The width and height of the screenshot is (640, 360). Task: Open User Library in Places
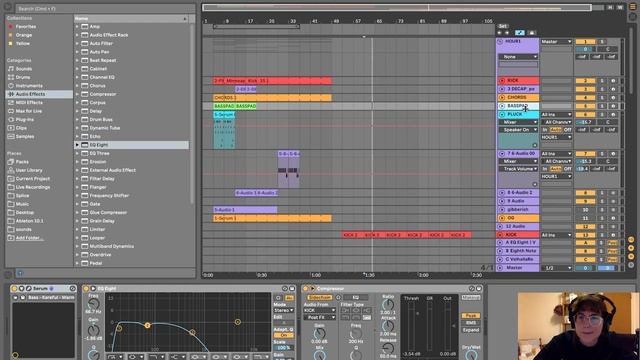[x=29, y=170]
